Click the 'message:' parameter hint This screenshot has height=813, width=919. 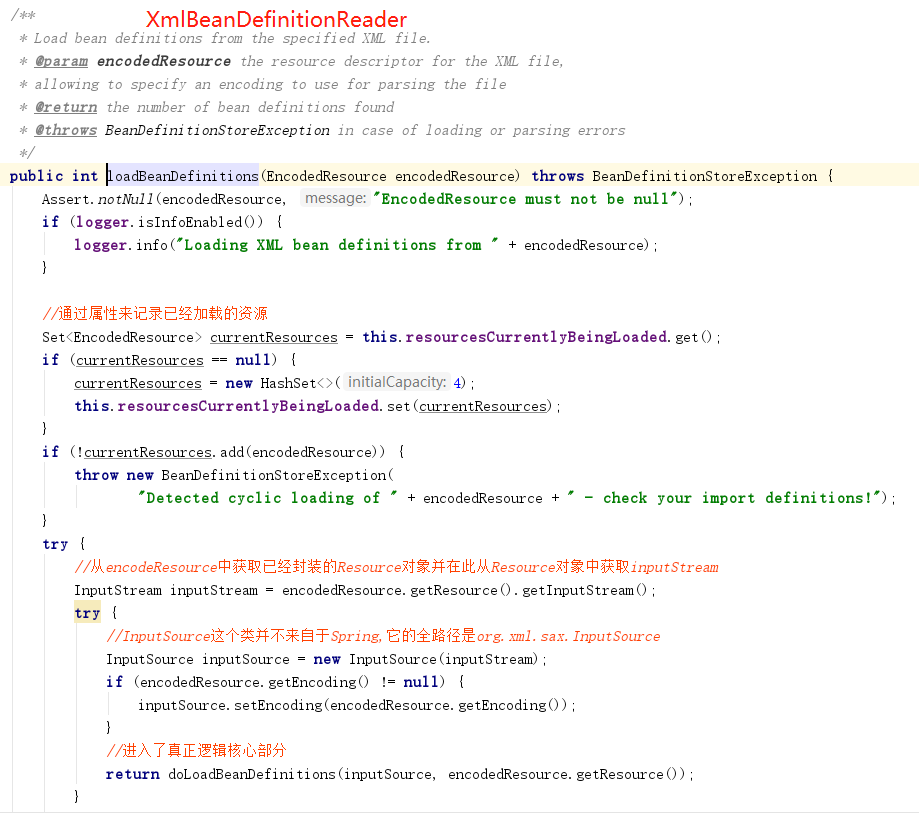click(336, 198)
